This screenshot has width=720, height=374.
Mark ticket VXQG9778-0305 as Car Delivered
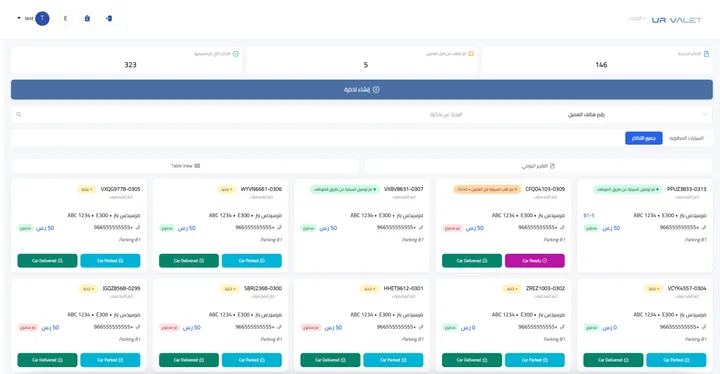click(47, 261)
